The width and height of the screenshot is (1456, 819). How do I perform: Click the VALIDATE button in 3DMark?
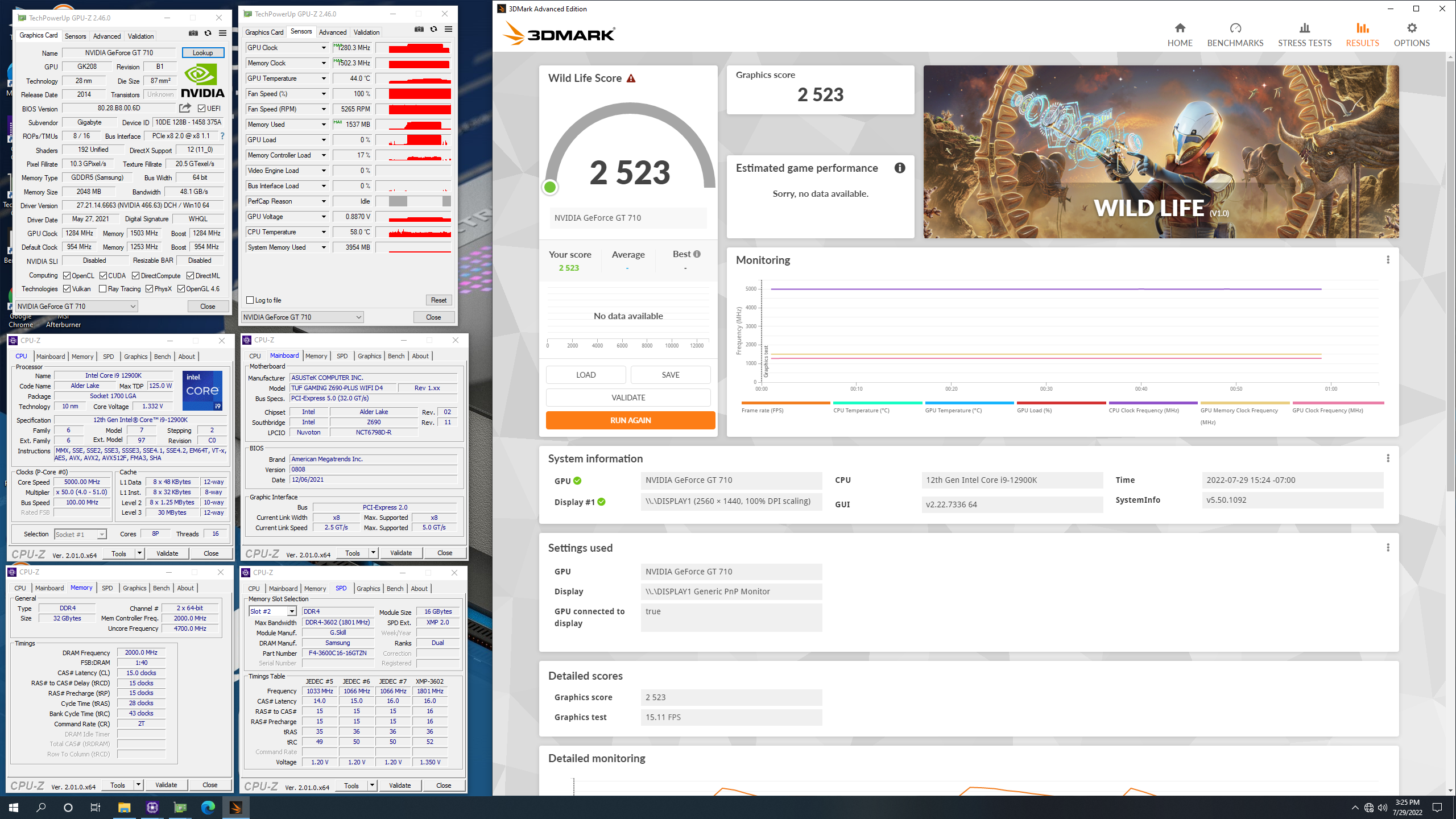pos(628,398)
